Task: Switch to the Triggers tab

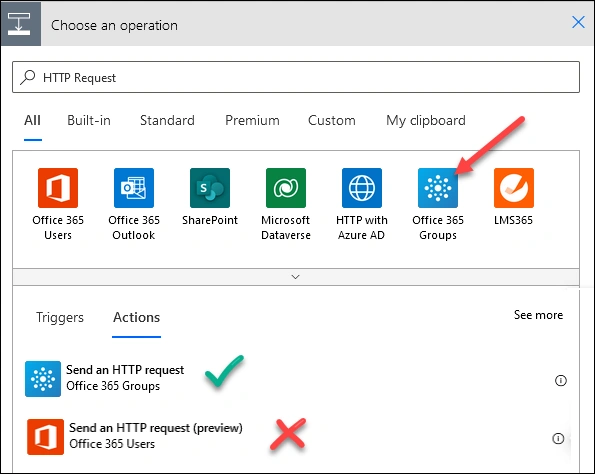Action: coord(60,317)
